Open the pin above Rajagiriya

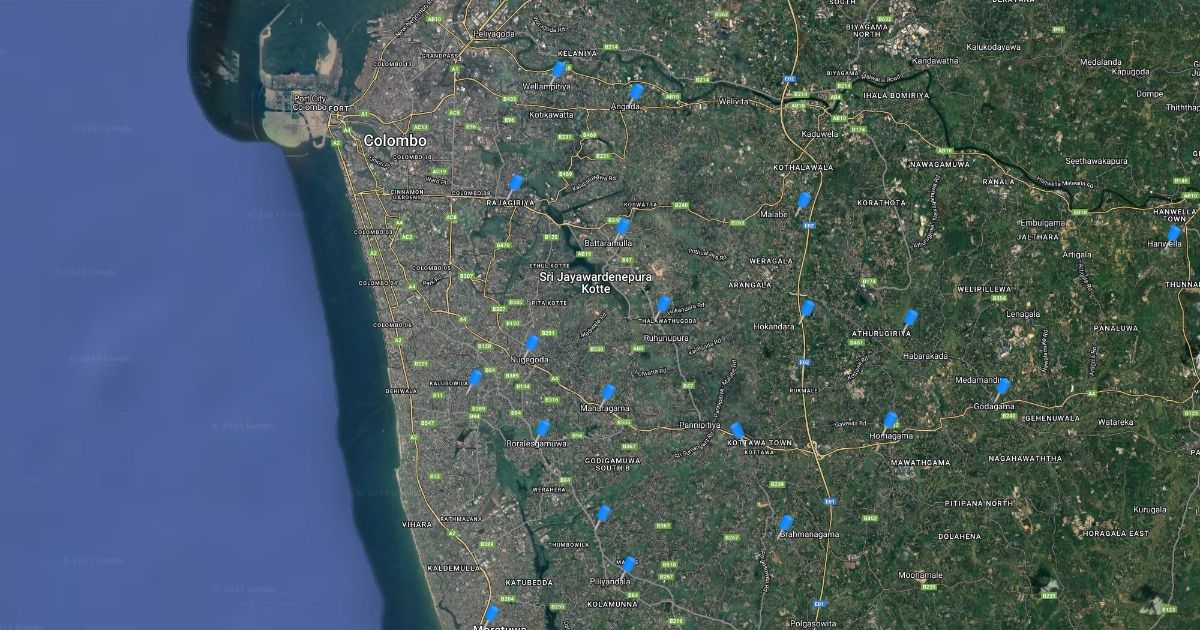click(516, 183)
